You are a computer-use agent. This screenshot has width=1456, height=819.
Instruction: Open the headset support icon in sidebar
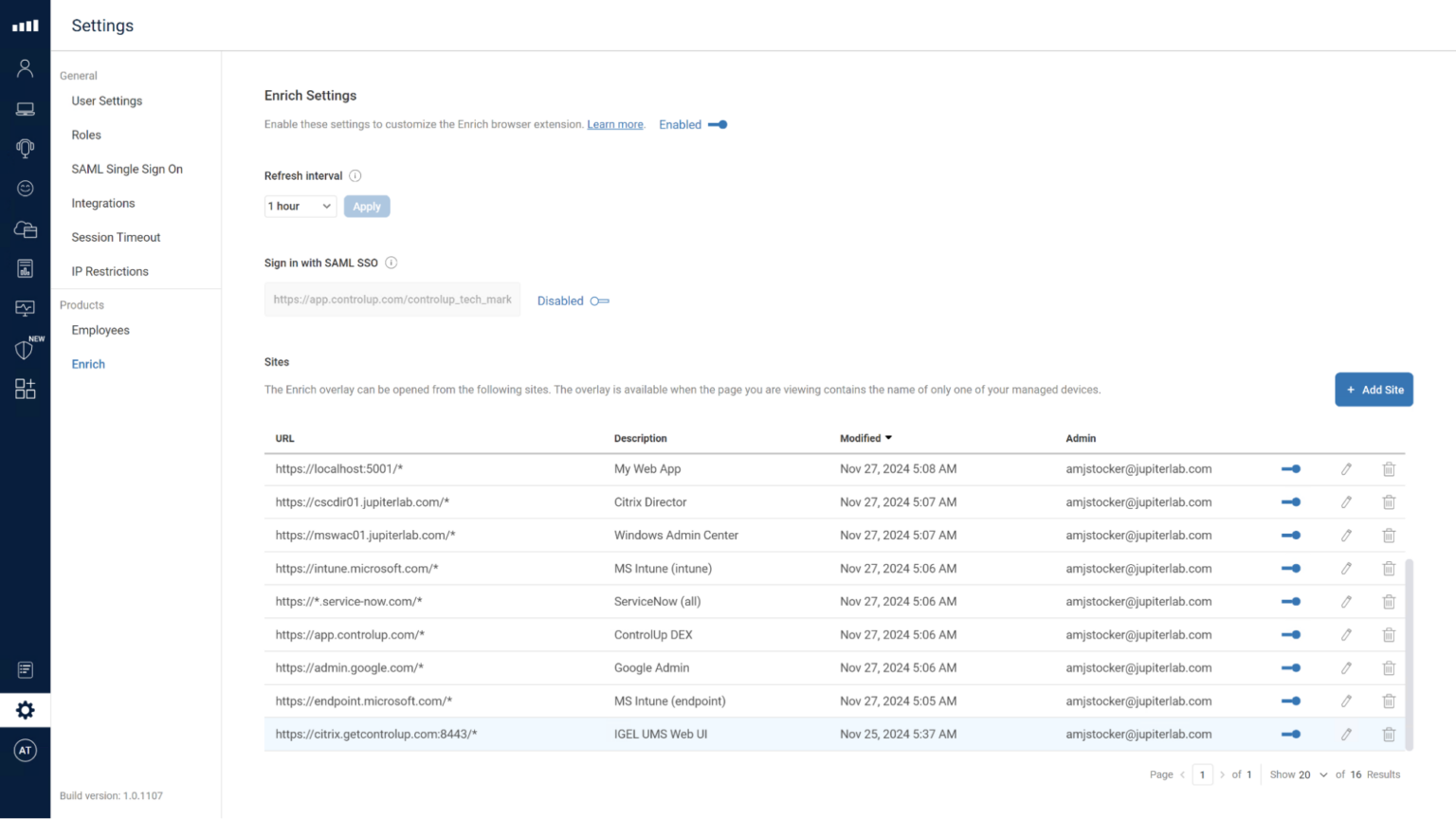pos(25,148)
